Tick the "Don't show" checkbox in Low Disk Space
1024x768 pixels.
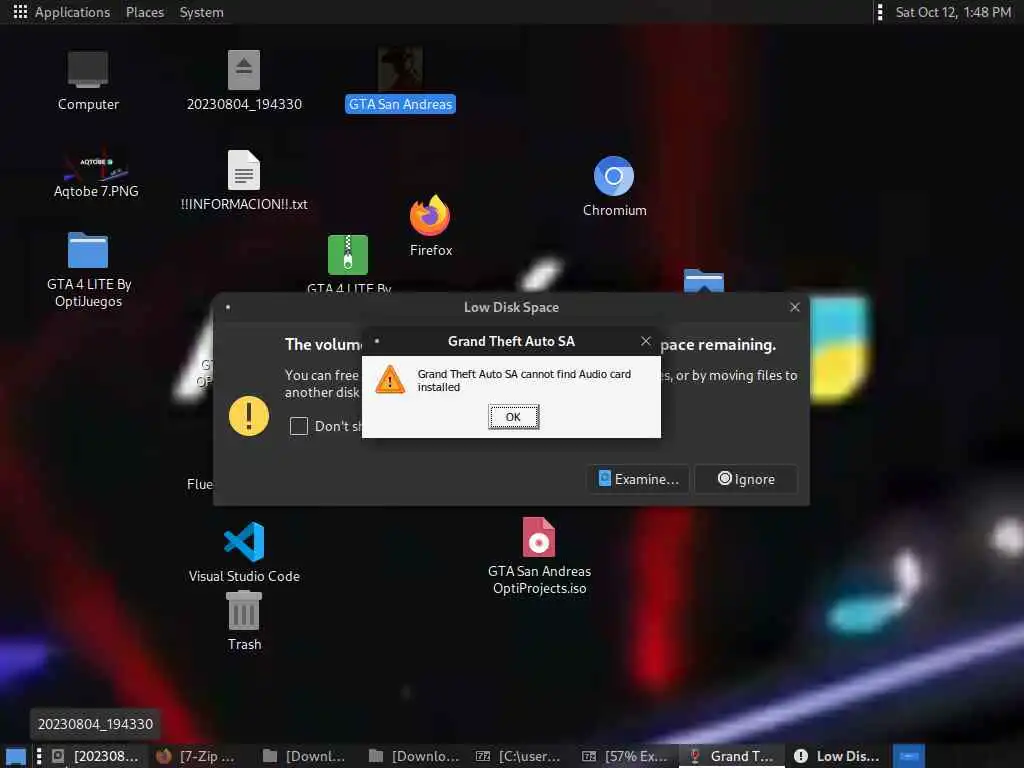298,426
